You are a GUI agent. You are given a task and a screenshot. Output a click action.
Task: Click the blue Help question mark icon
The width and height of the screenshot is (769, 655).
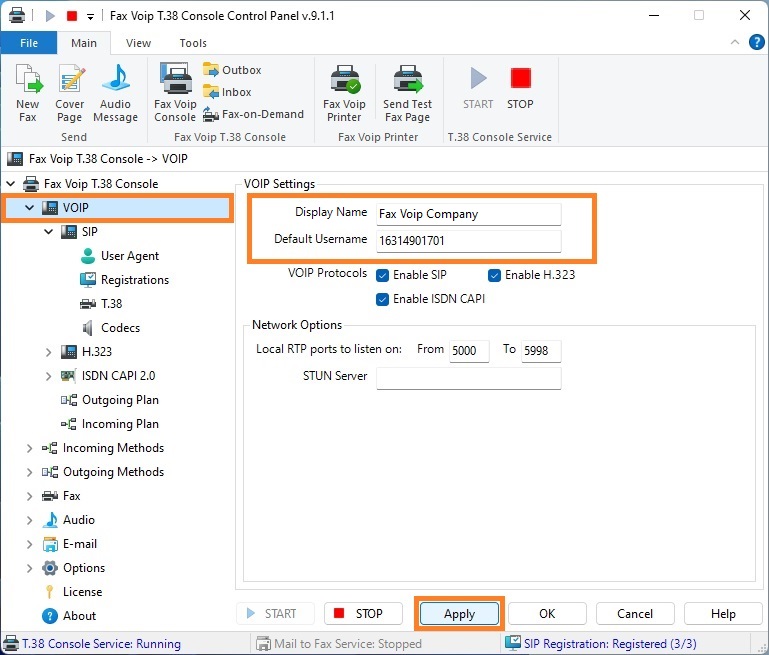(756, 42)
